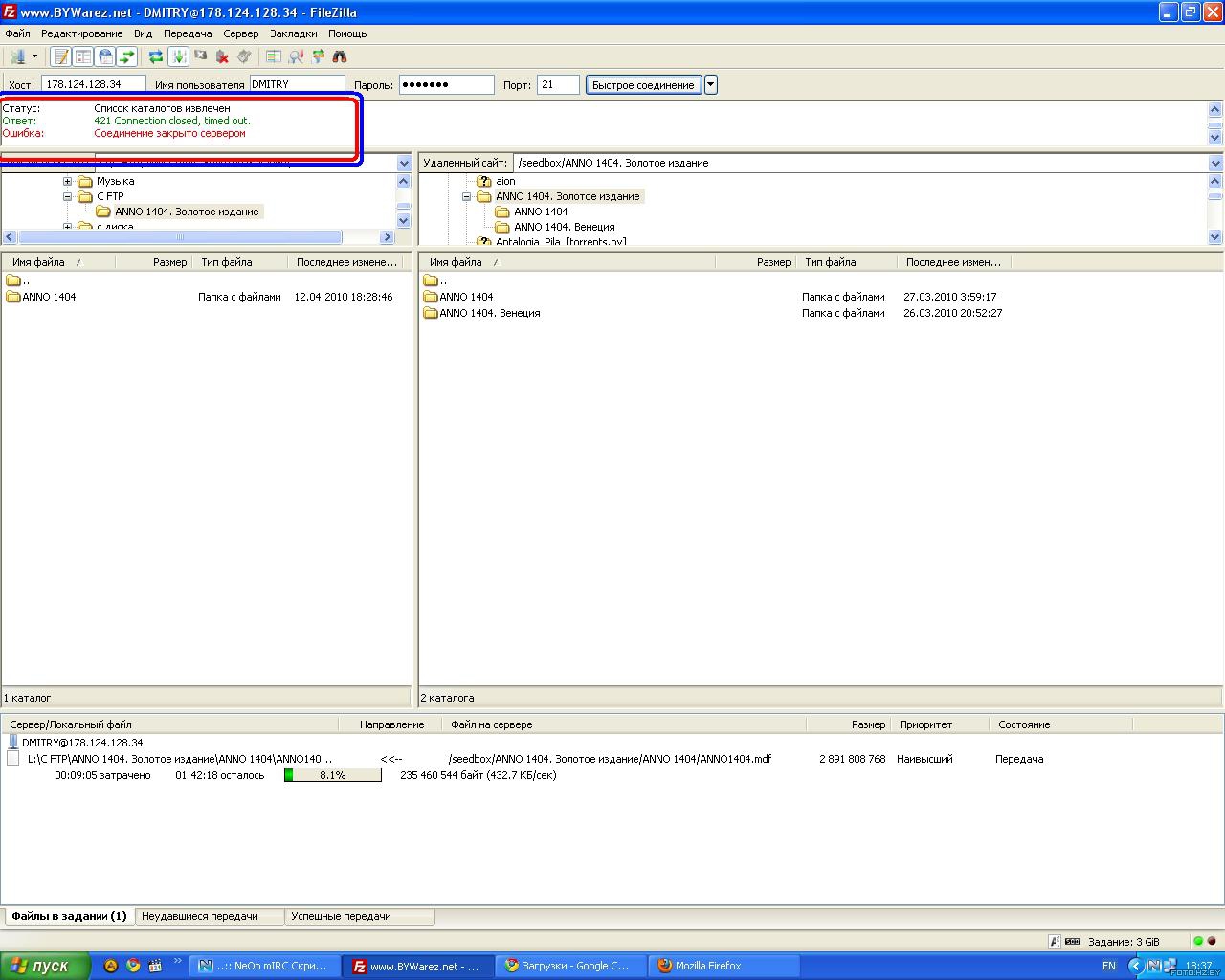The image size is (1225, 980).
Task: Toggle synchronized browsing
Action: click(318, 56)
